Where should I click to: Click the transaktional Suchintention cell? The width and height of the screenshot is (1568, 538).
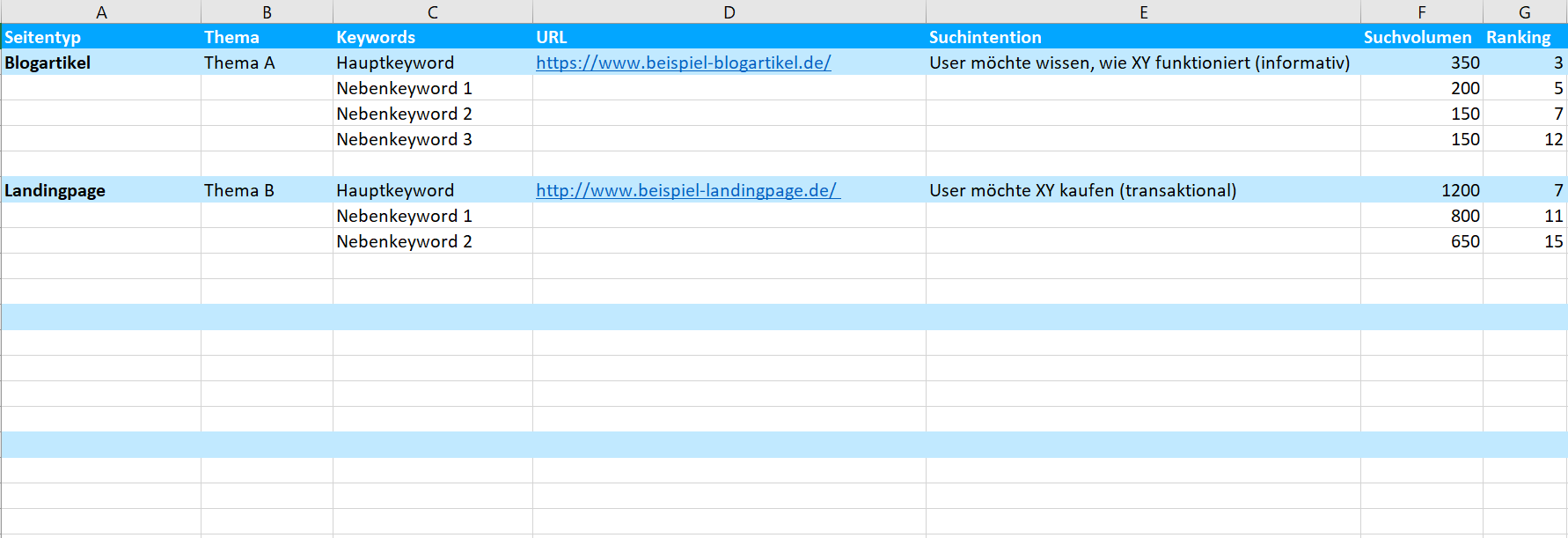click(x=1083, y=189)
